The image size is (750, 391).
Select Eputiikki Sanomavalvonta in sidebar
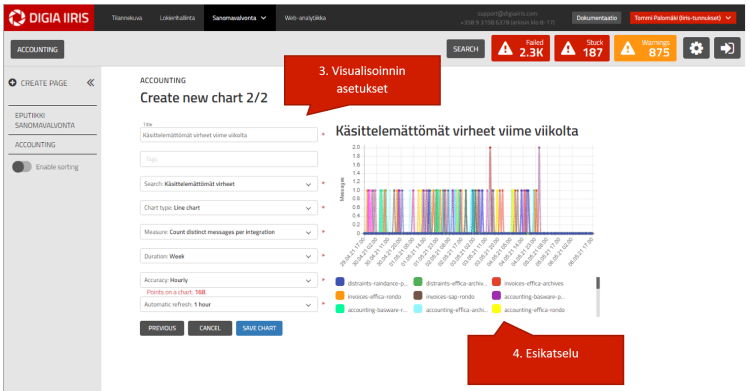(45, 120)
